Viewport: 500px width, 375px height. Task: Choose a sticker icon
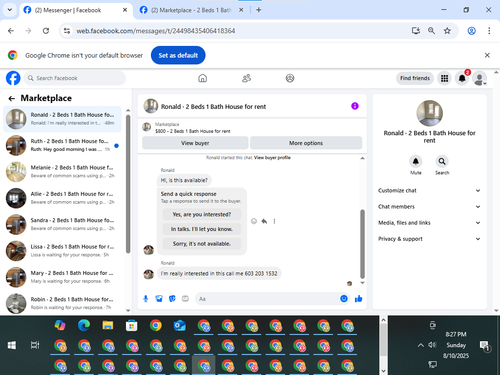coord(172,299)
